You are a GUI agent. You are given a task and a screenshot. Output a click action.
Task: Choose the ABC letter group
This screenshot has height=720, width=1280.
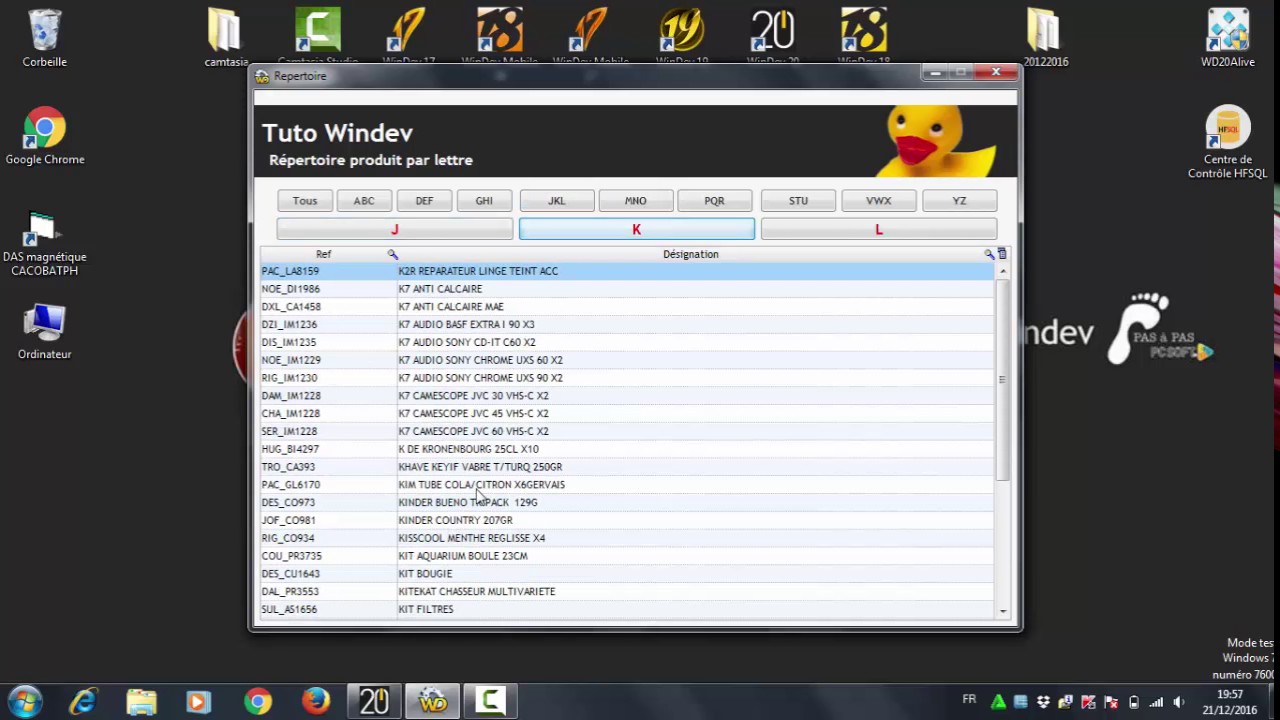364,201
